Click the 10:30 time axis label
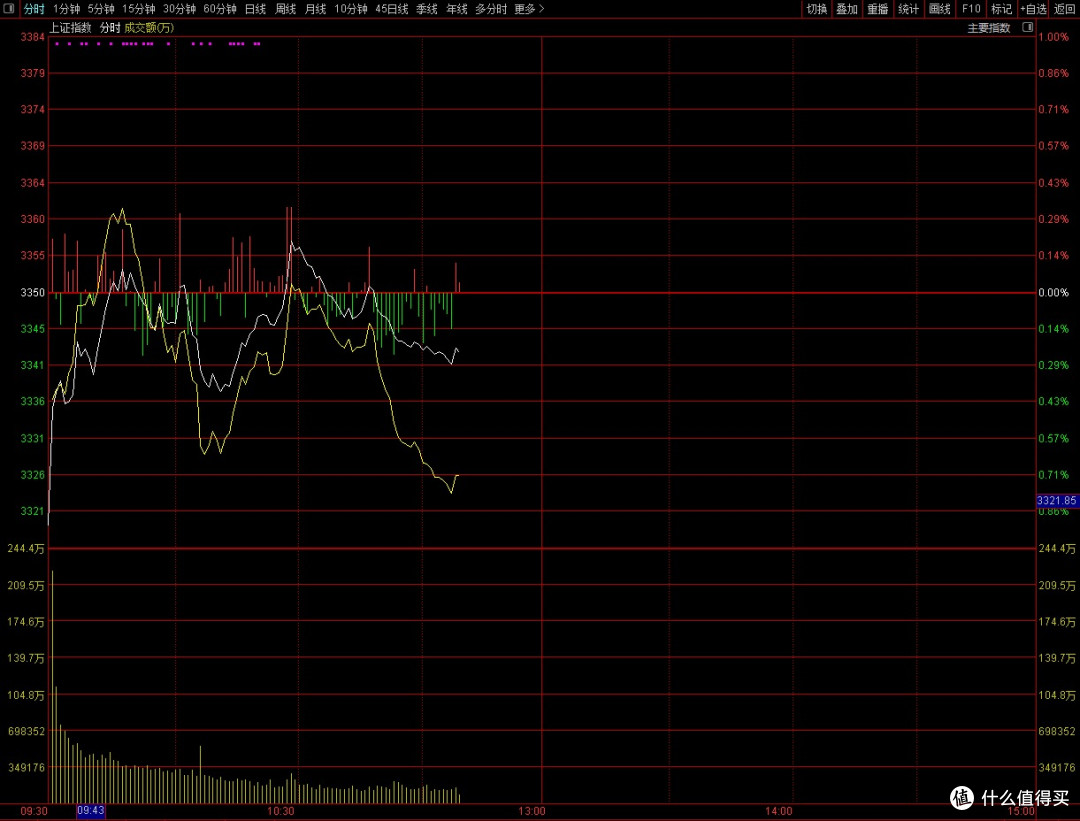This screenshot has width=1080, height=821. pyautogui.click(x=280, y=811)
